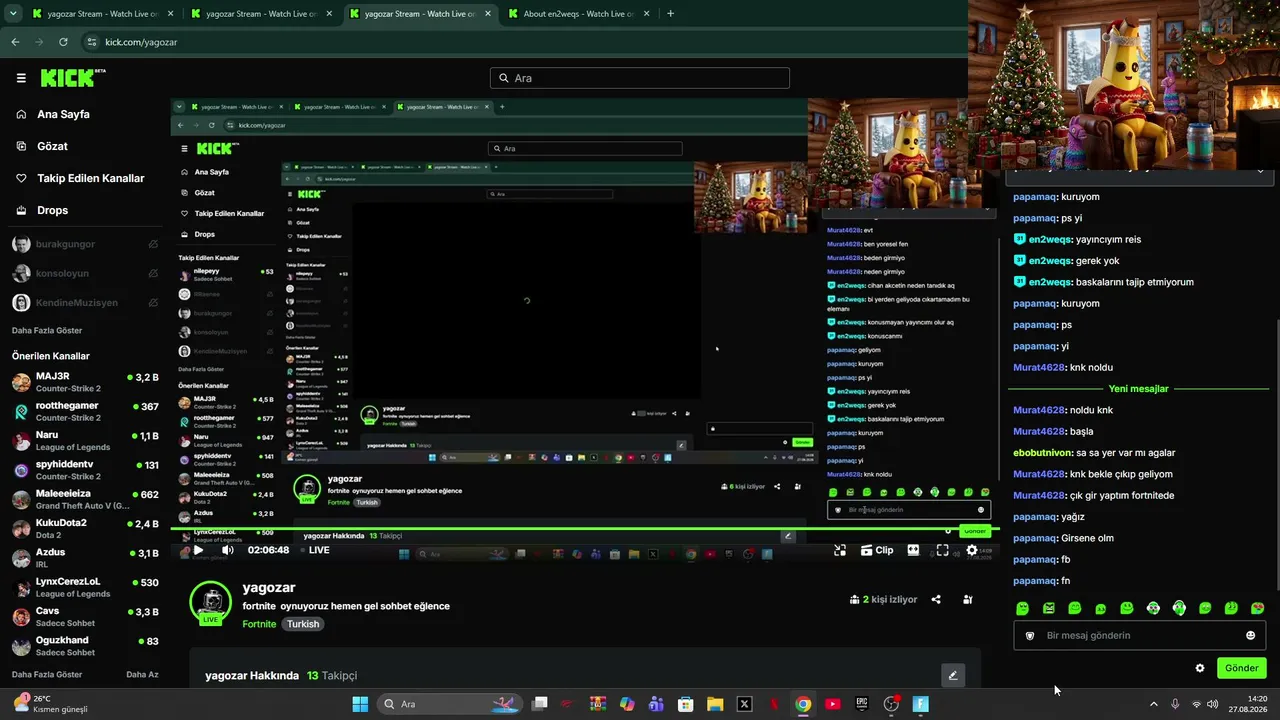Open channel moderation icon beside share
The width and height of the screenshot is (1280, 720).
967,600
